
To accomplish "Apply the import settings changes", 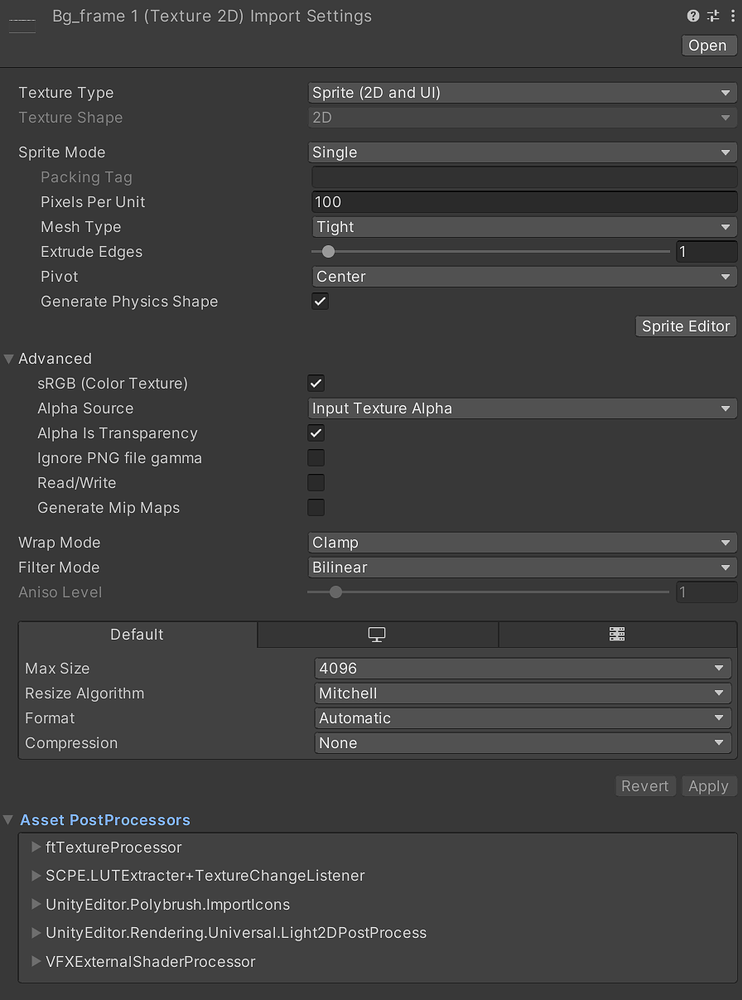I will (708, 786).
